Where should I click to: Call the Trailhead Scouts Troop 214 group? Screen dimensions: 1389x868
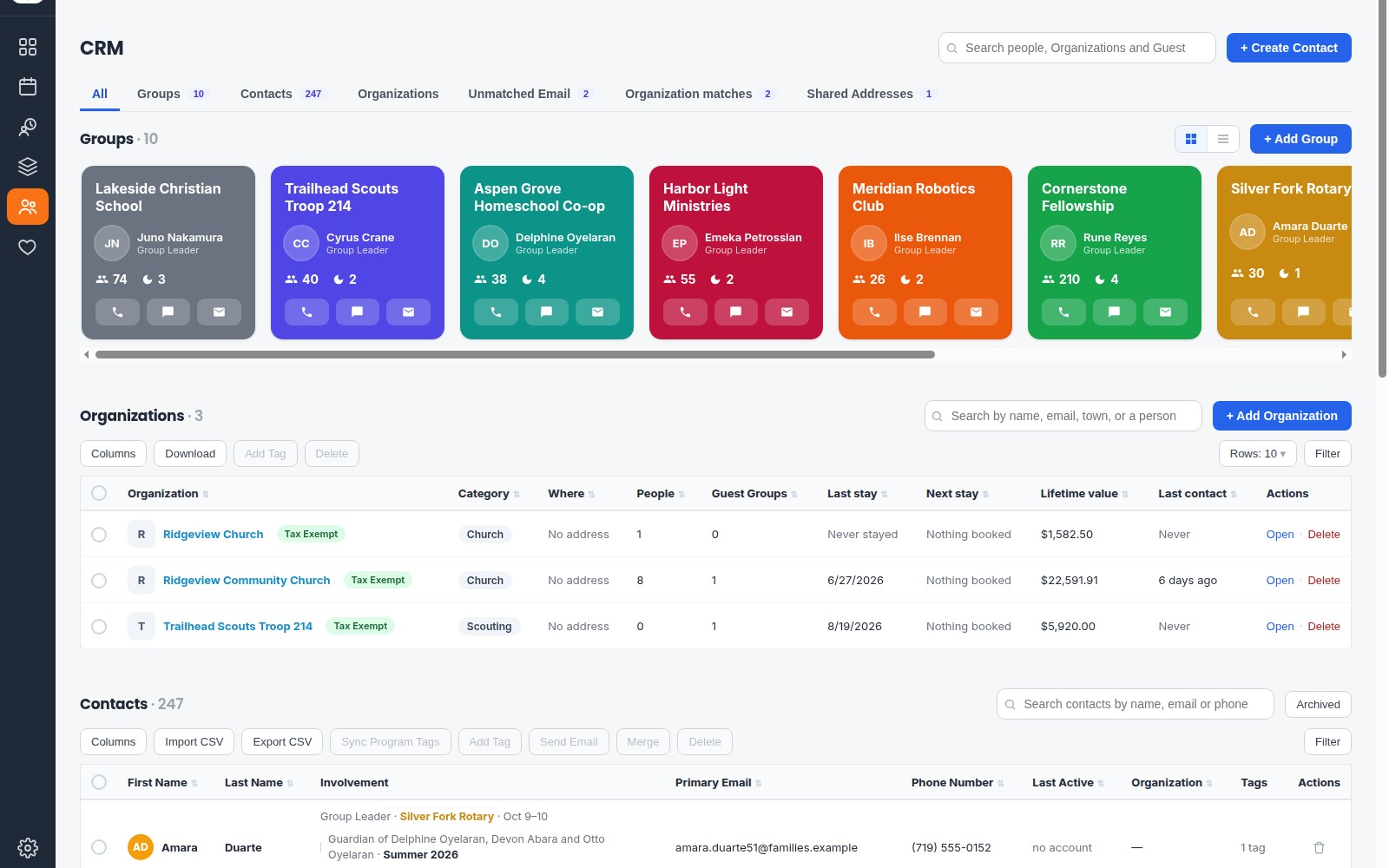coord(306,312)
